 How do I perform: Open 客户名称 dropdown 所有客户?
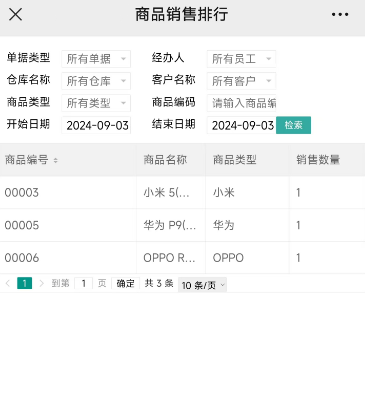click(x=241, y=81)
